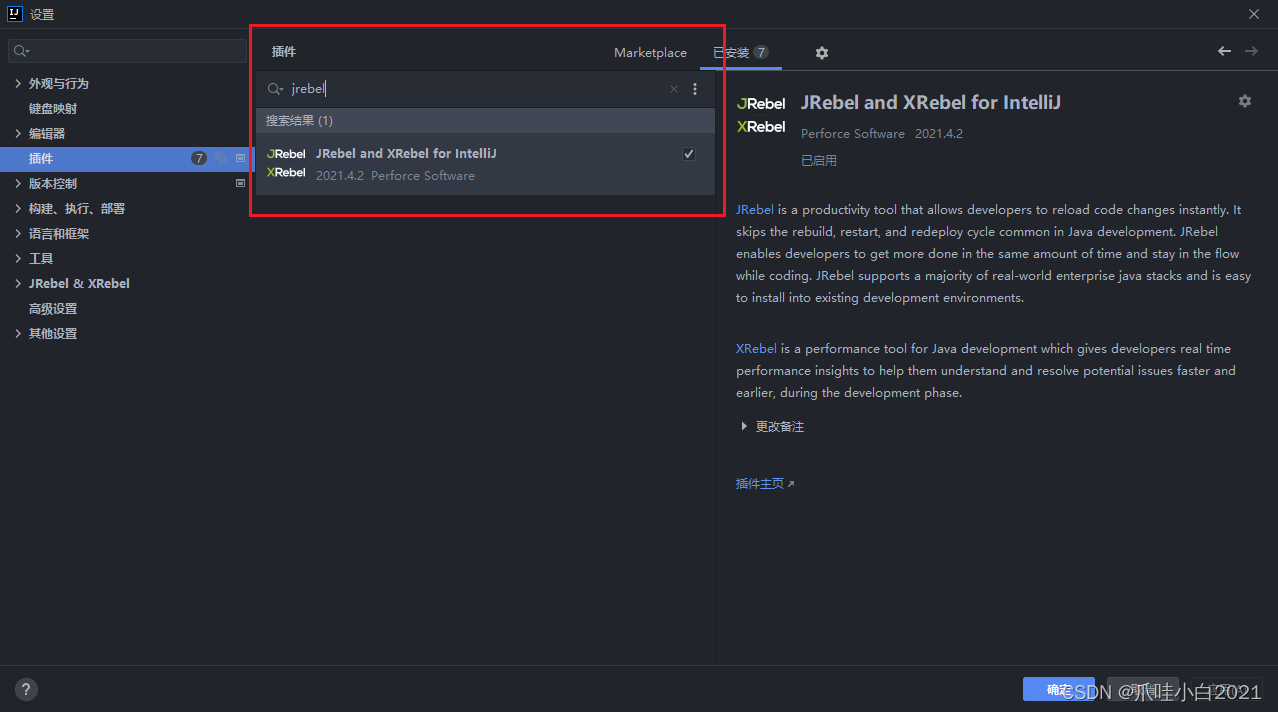Viewport: 1278px width, 712px height.
Task: Close the settings dialog window
Action: 1254,14
